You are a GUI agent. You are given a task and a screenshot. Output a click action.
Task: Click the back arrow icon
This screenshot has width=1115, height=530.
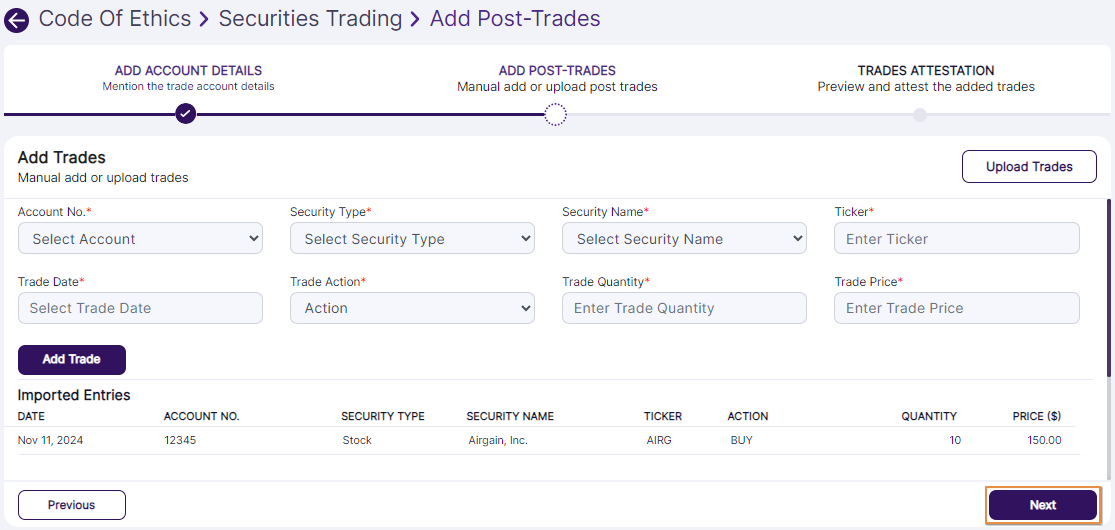point(17,20)
